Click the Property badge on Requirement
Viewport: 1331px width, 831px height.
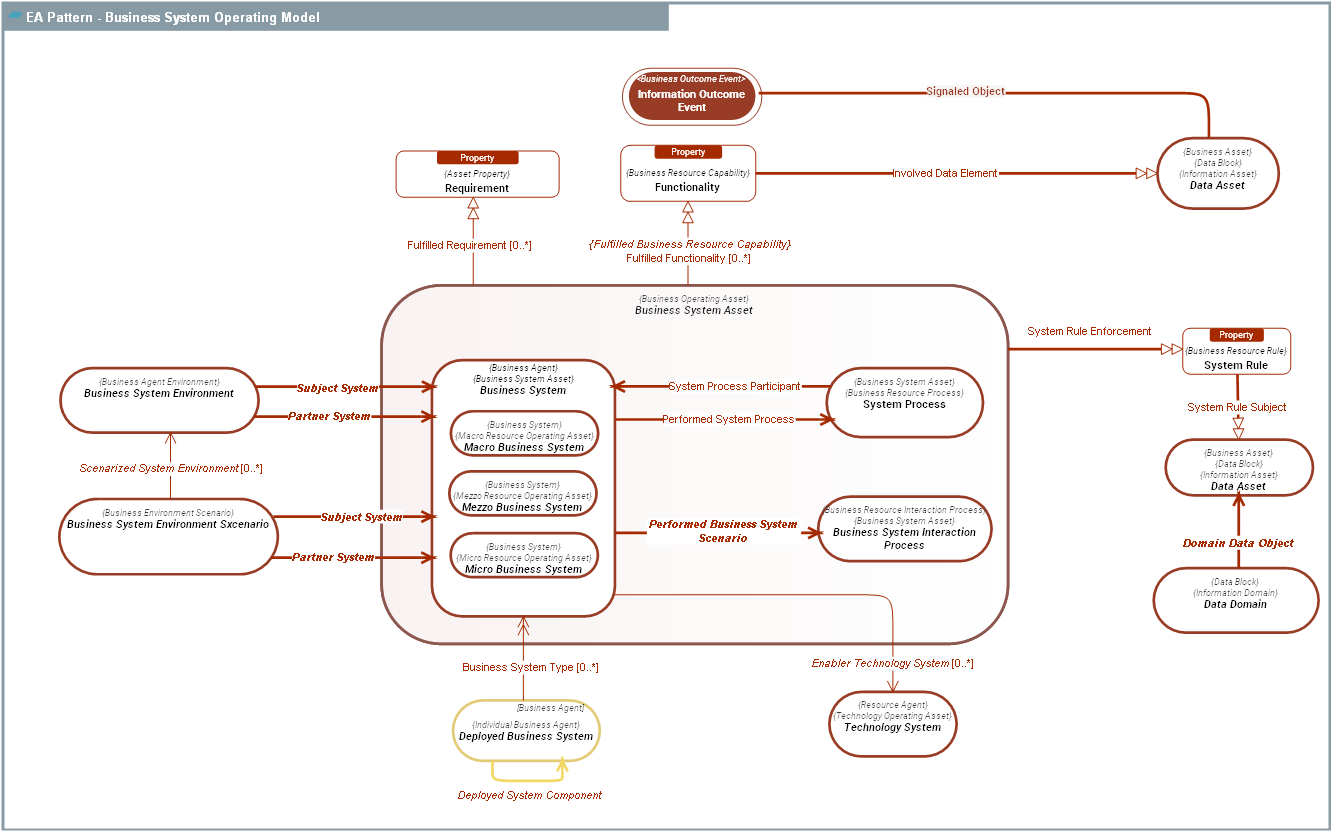(477, 158)
